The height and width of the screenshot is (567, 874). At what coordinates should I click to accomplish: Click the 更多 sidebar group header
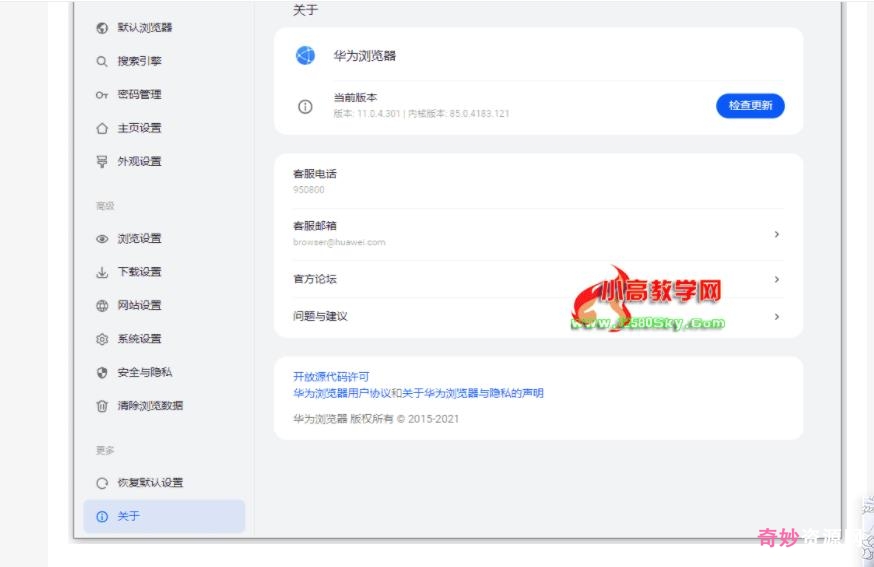point(105,450)
